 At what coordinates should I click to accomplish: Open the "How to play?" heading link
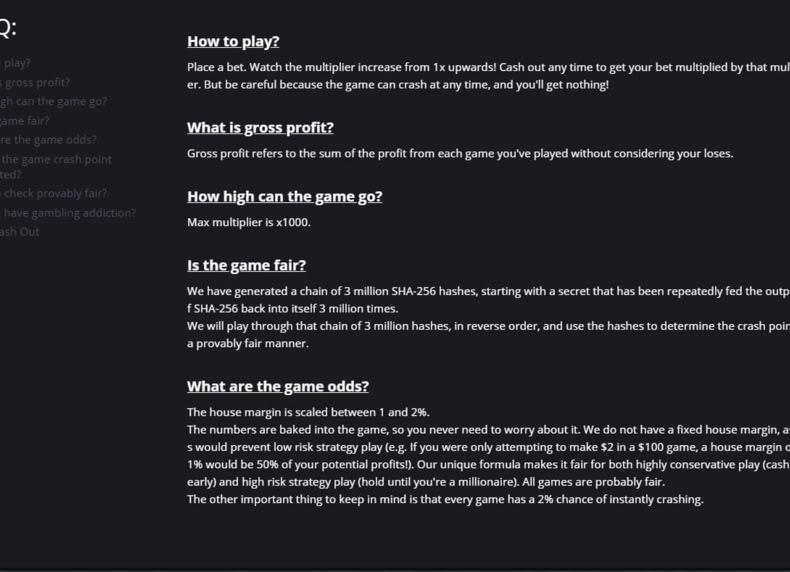(233, 41)
